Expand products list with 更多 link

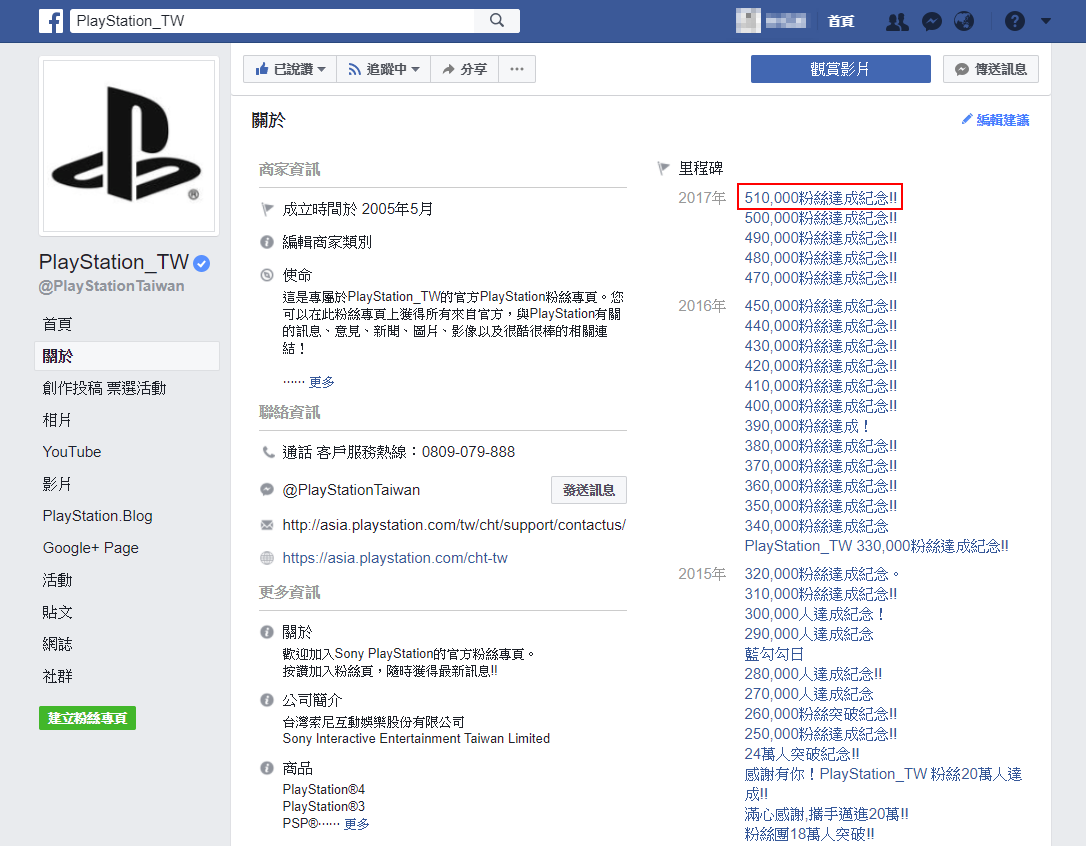(x=357, y=824)
